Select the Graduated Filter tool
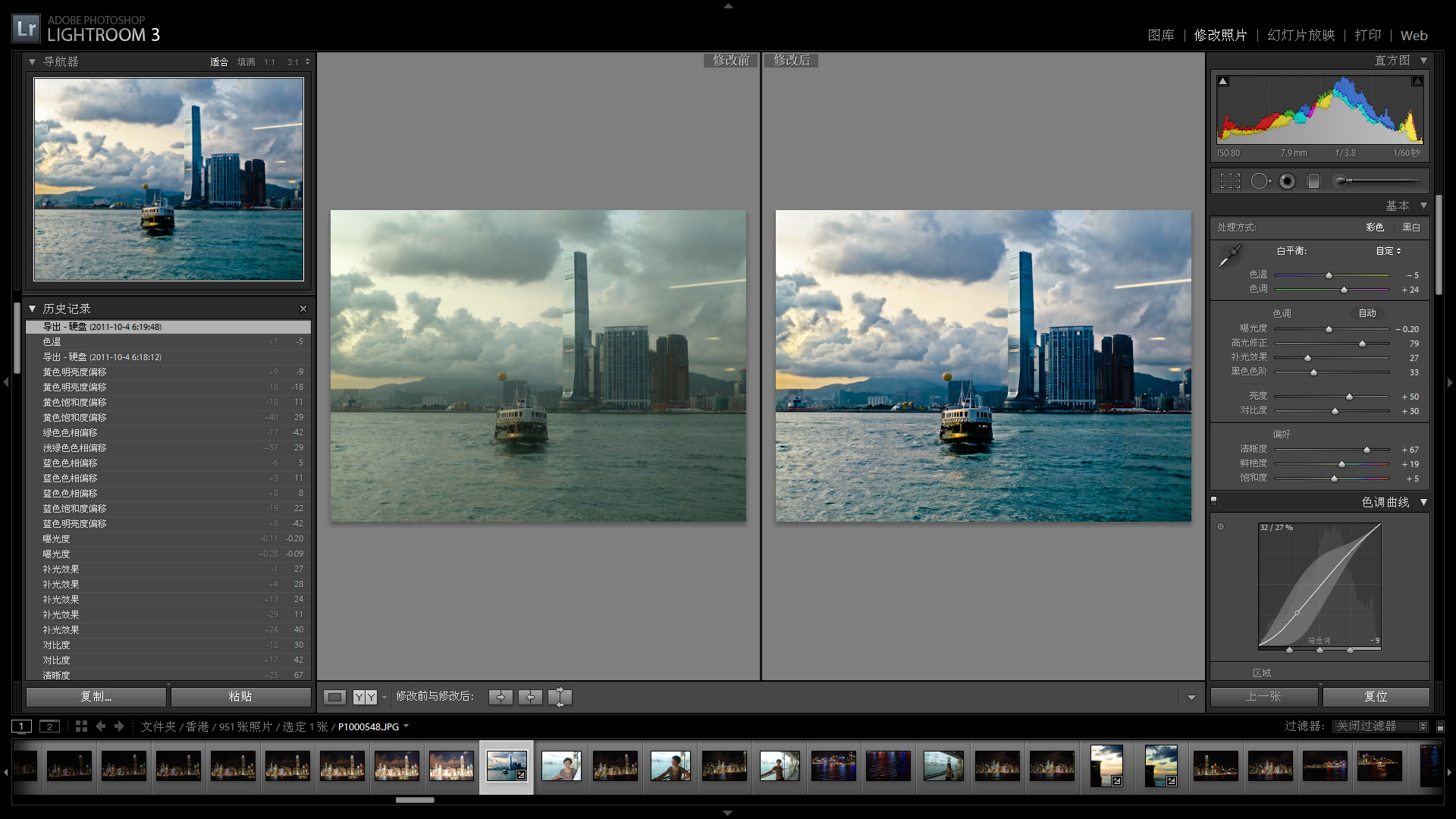Viewport: 1456px width, 819px height. [x=1313, y=181]
